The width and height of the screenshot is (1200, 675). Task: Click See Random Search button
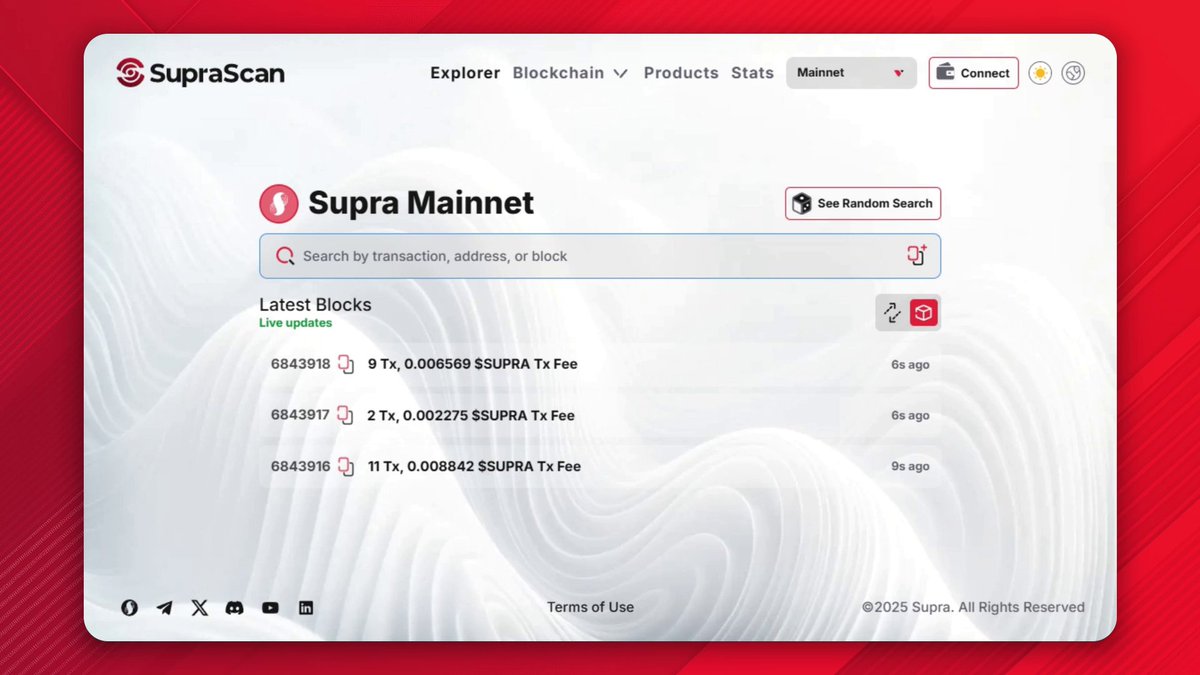pyautogui.click(x=862, y=204)
